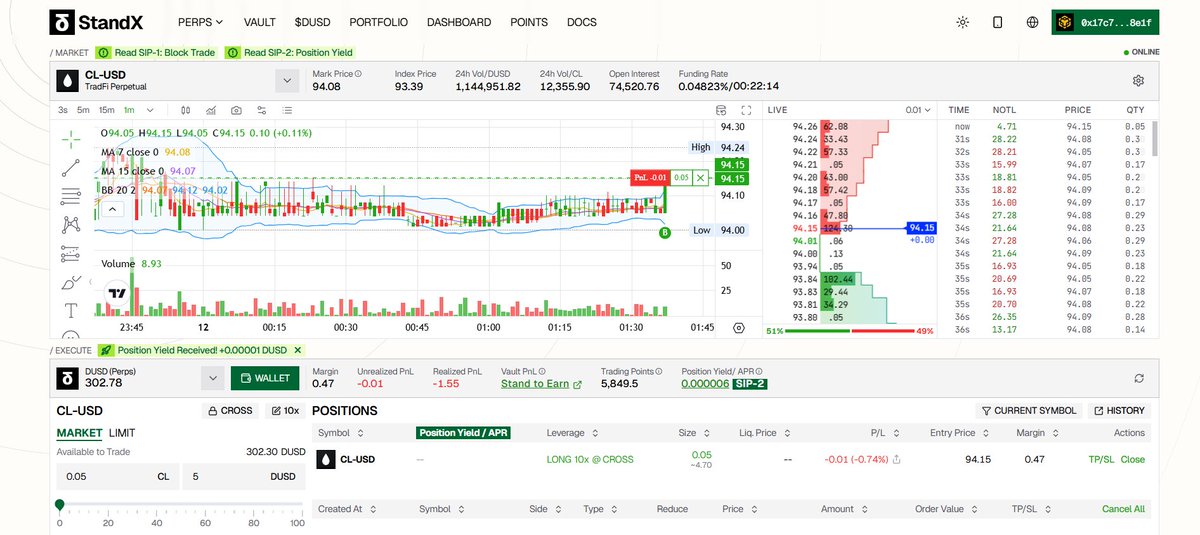Share the position P/L icon
Viewport: 1200px width, 535px height.
[x=896, y=460]
